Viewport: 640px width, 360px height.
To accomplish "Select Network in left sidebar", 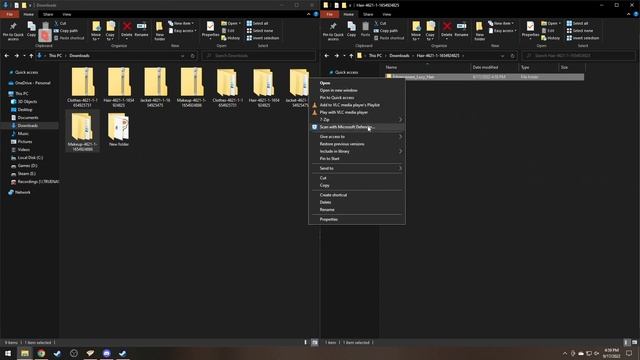I will tap(20, 192).
